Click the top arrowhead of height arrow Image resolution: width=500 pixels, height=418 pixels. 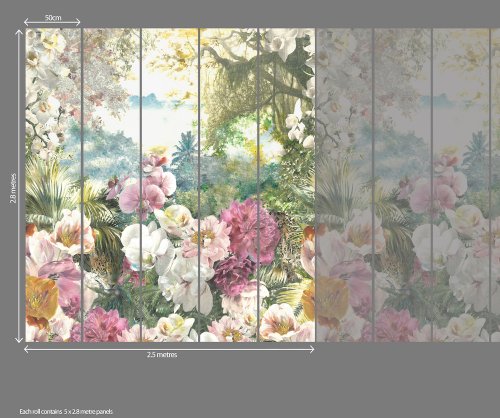tap(19, 32)
